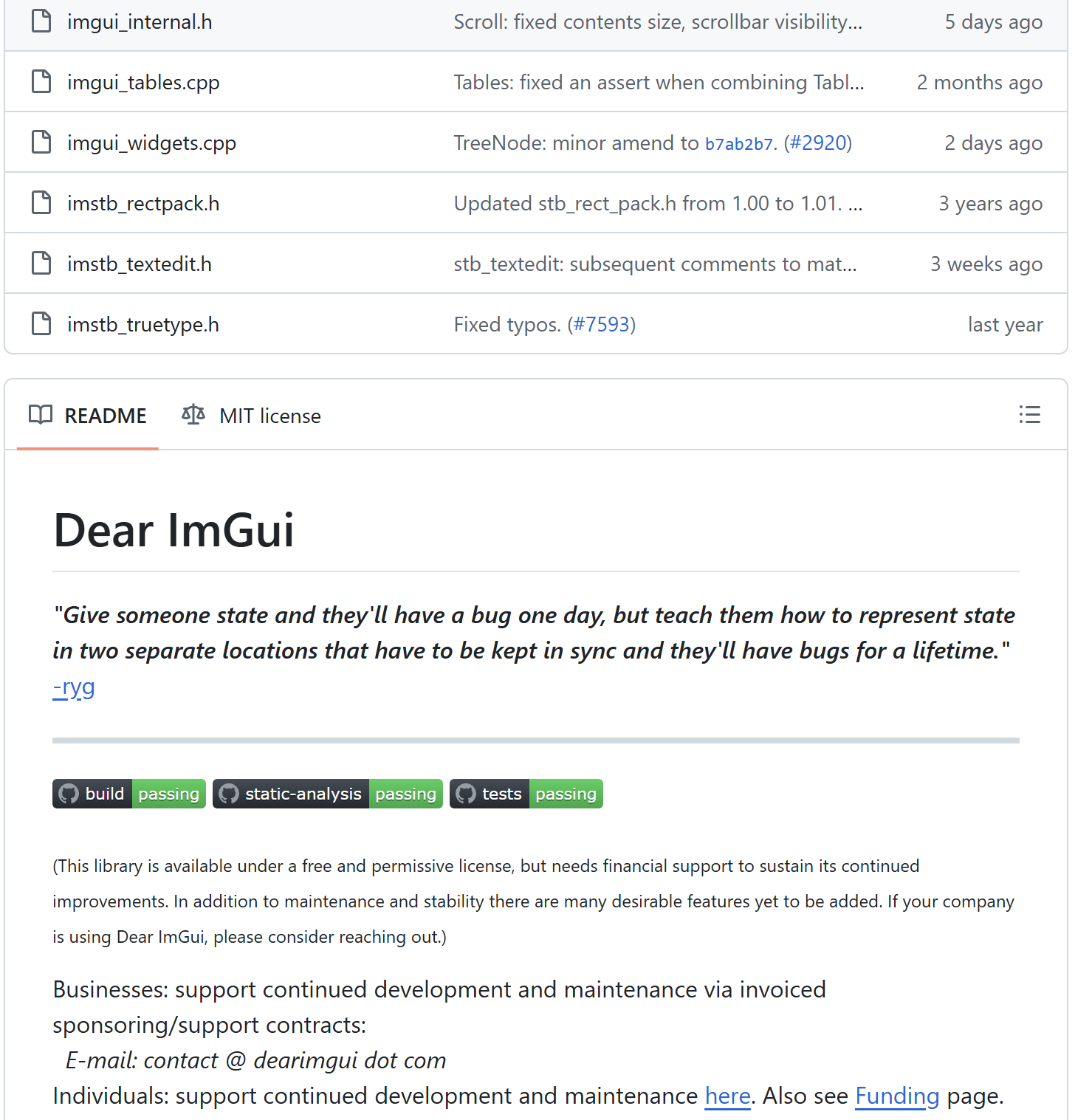Open issue #2920 link

817,143
